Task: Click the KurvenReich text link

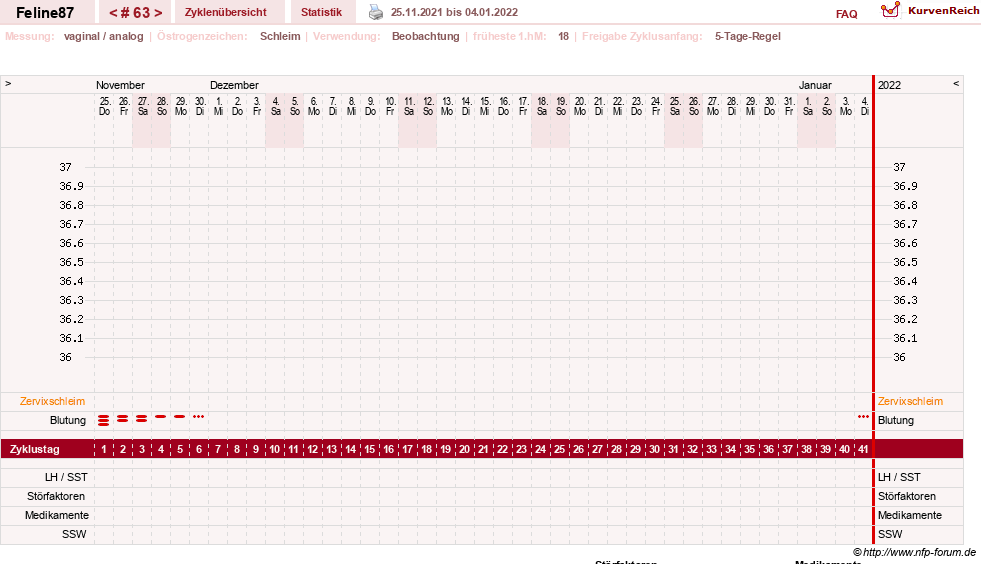Action: click(943, 11)
